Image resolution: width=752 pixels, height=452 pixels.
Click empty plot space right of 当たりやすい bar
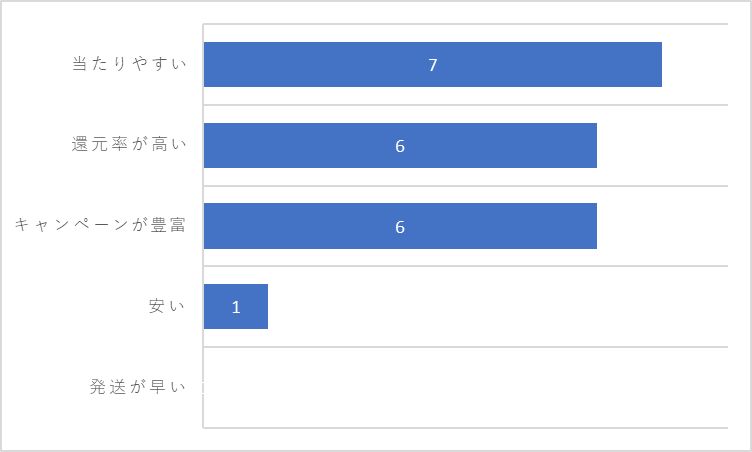695,64
